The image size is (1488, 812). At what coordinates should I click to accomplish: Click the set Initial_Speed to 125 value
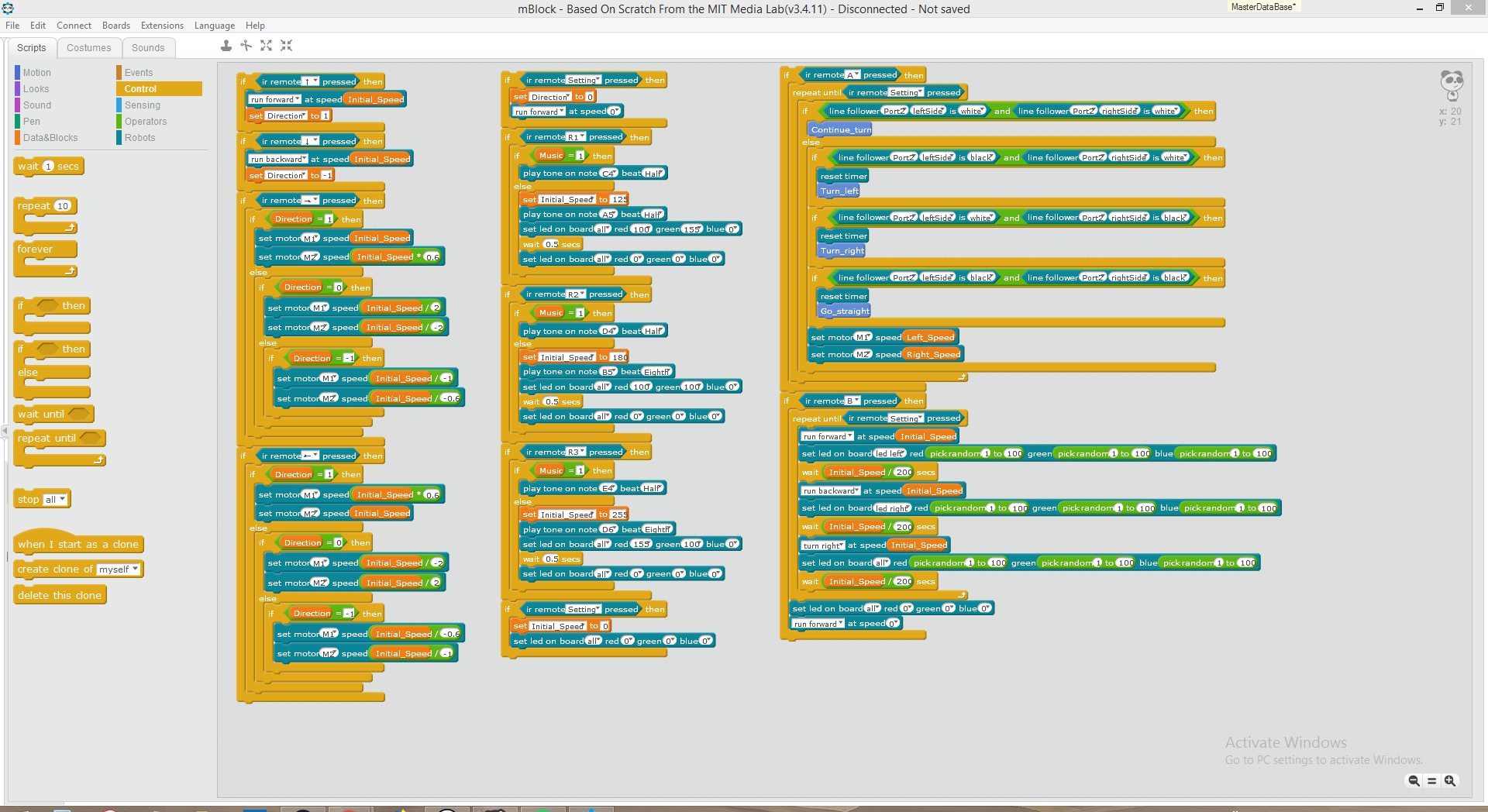tap(619, 200)
